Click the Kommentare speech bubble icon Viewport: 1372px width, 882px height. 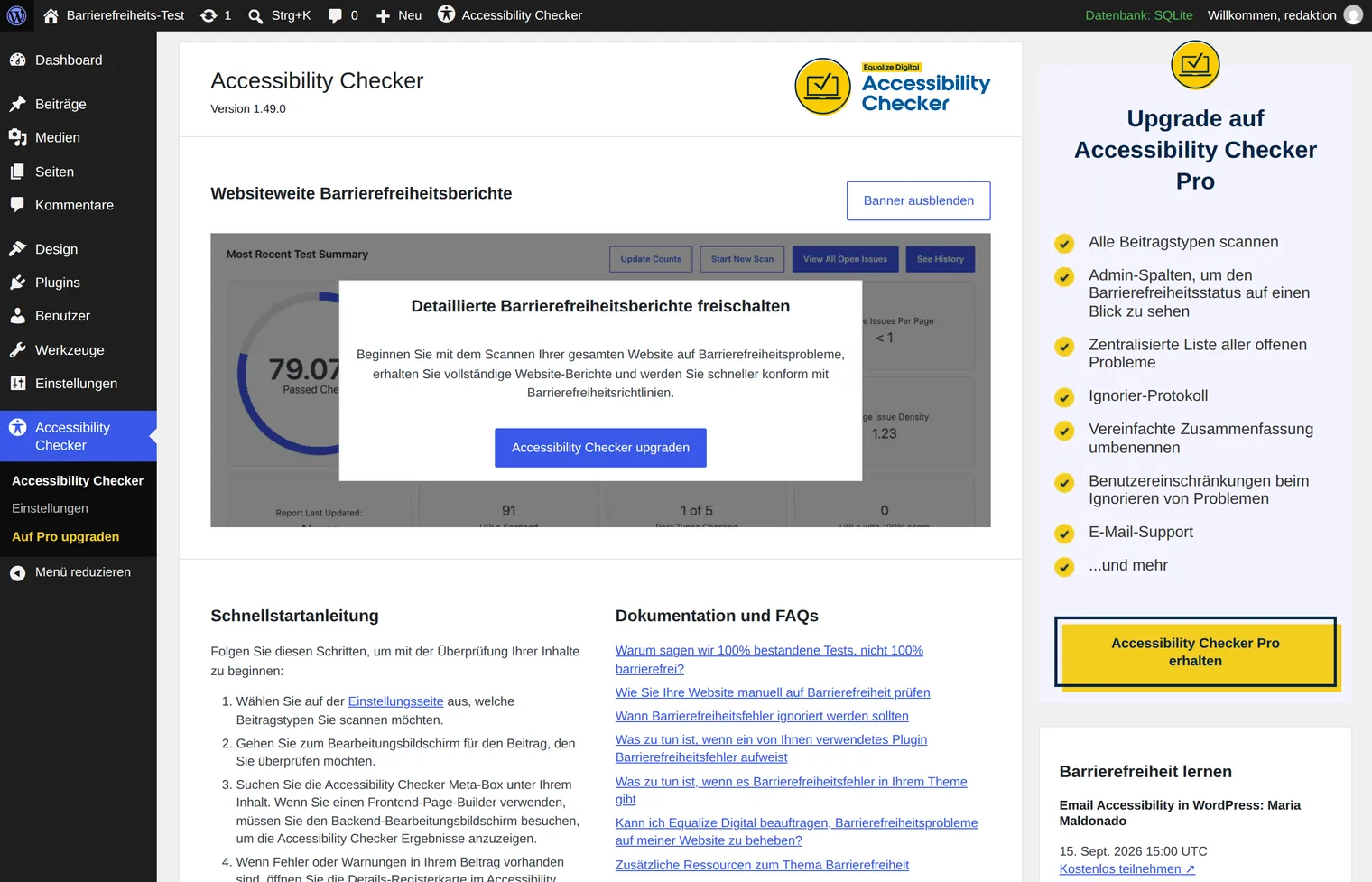click(17, 205)
